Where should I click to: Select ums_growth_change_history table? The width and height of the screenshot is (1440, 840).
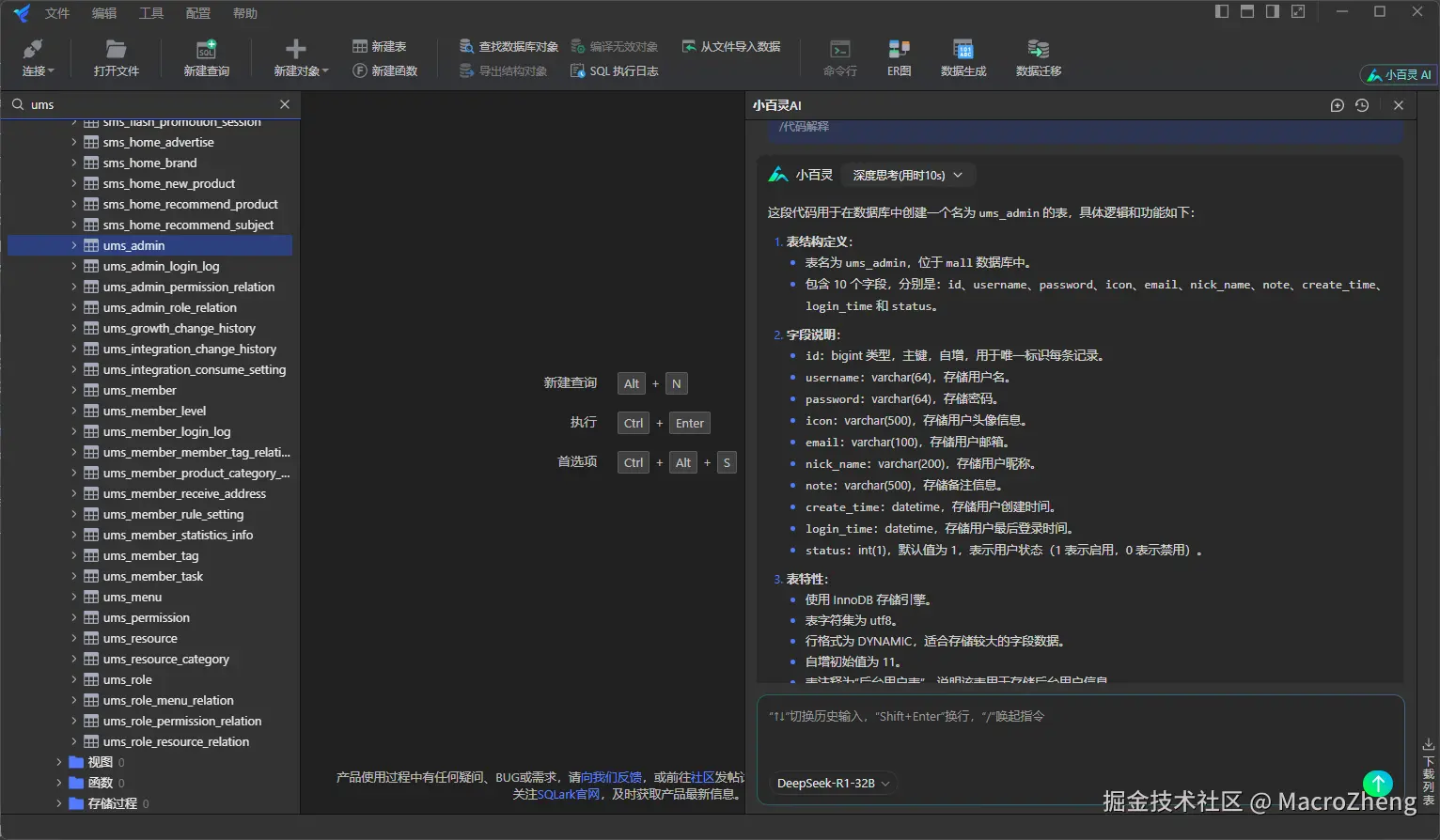(180, 328)
